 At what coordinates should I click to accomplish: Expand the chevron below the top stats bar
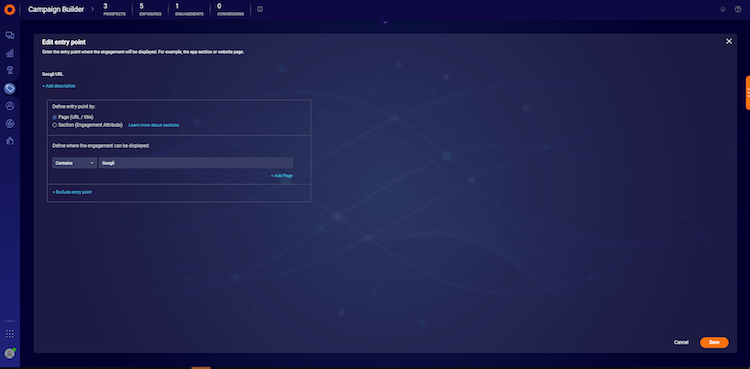point(386,22)
